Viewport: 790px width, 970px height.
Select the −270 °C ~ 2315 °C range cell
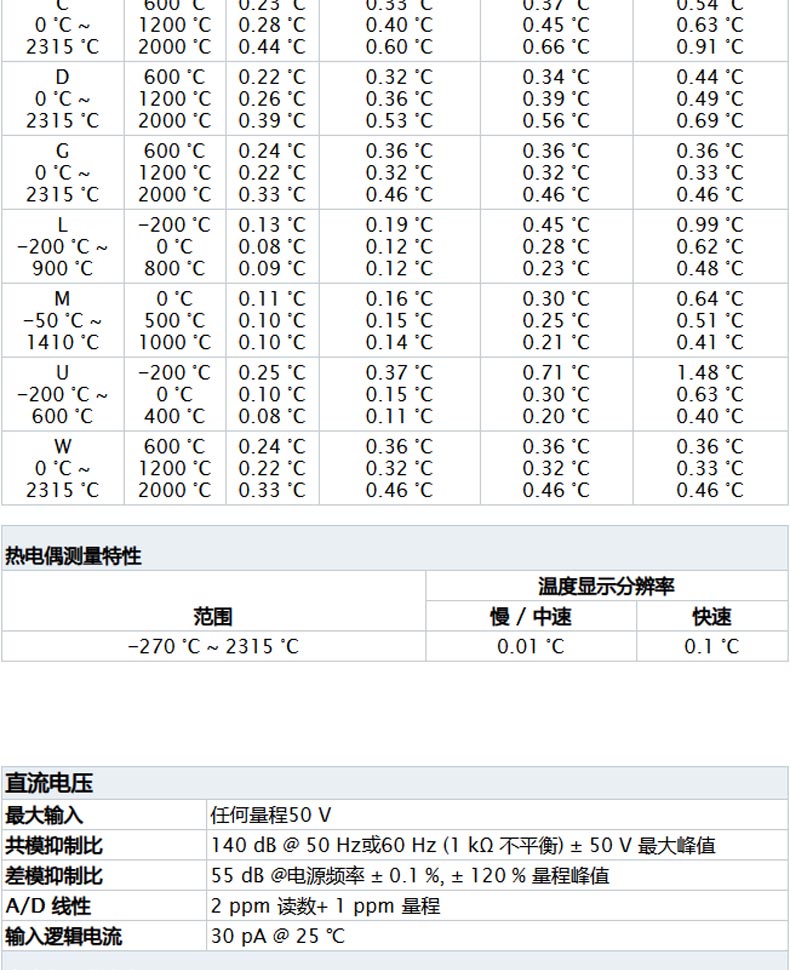click(x=213, y=646)
